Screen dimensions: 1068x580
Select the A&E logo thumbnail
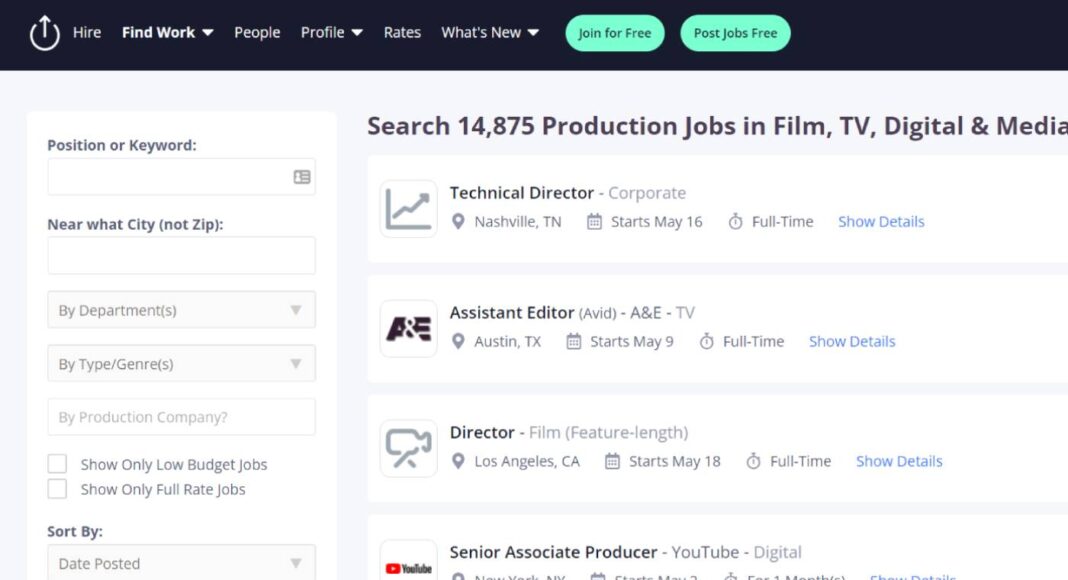pos(408,327)
